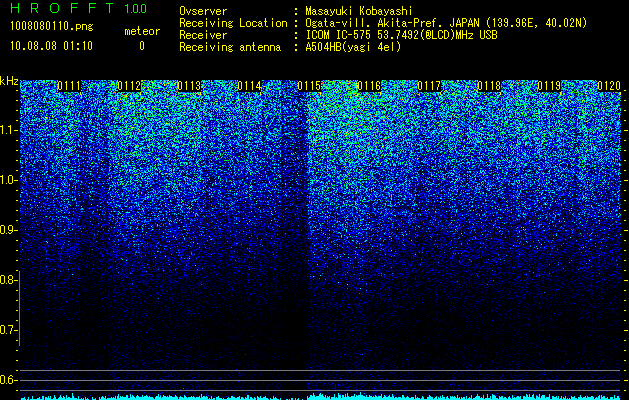Click the 0113 time marker
This screenshot has width=629, height=400.
[189, 86]
